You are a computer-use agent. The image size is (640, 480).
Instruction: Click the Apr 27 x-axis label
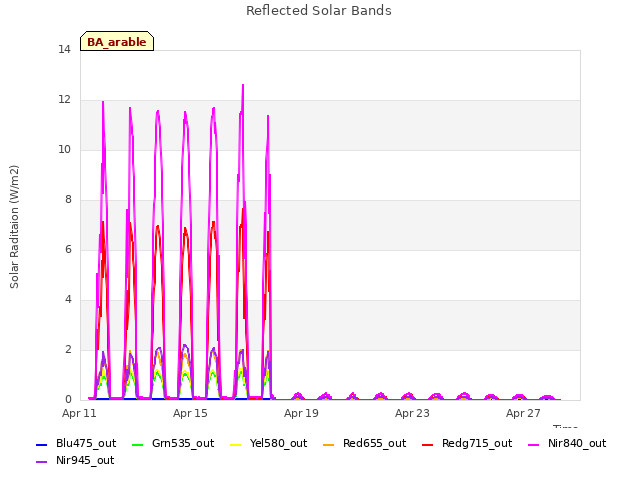coord(523,413)
